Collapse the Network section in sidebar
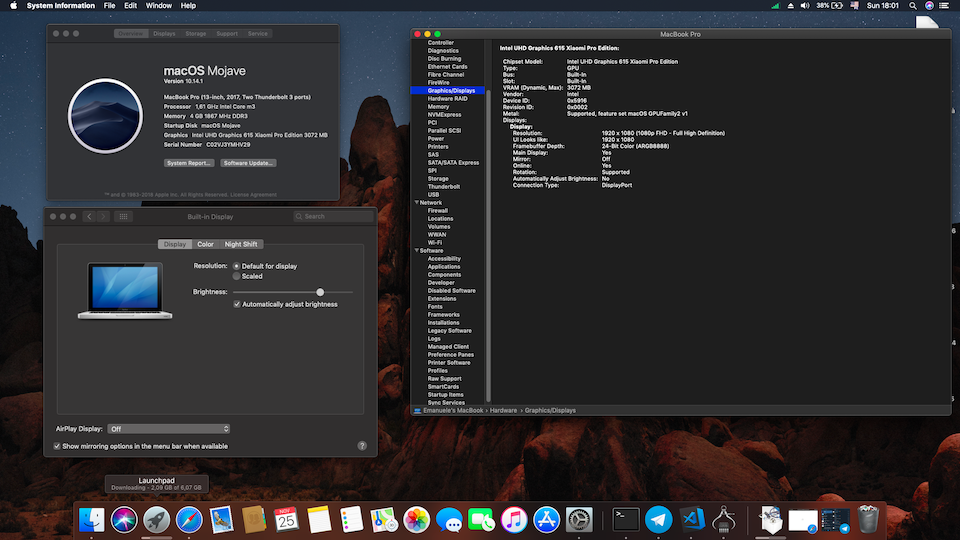This screenshot has height=540, width=960. click(416, 202)
